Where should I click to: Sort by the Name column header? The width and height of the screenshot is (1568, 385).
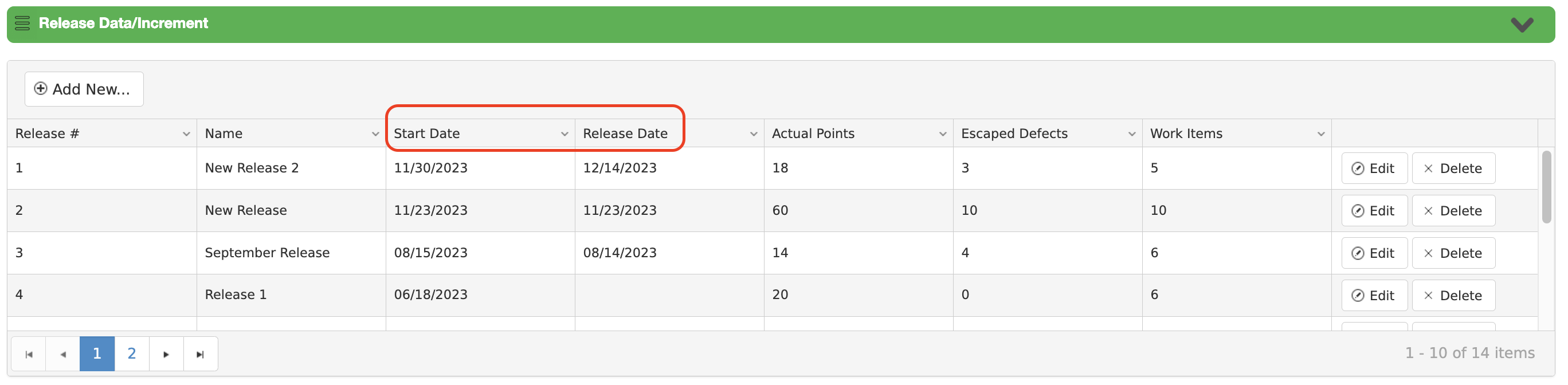point(224,134)
